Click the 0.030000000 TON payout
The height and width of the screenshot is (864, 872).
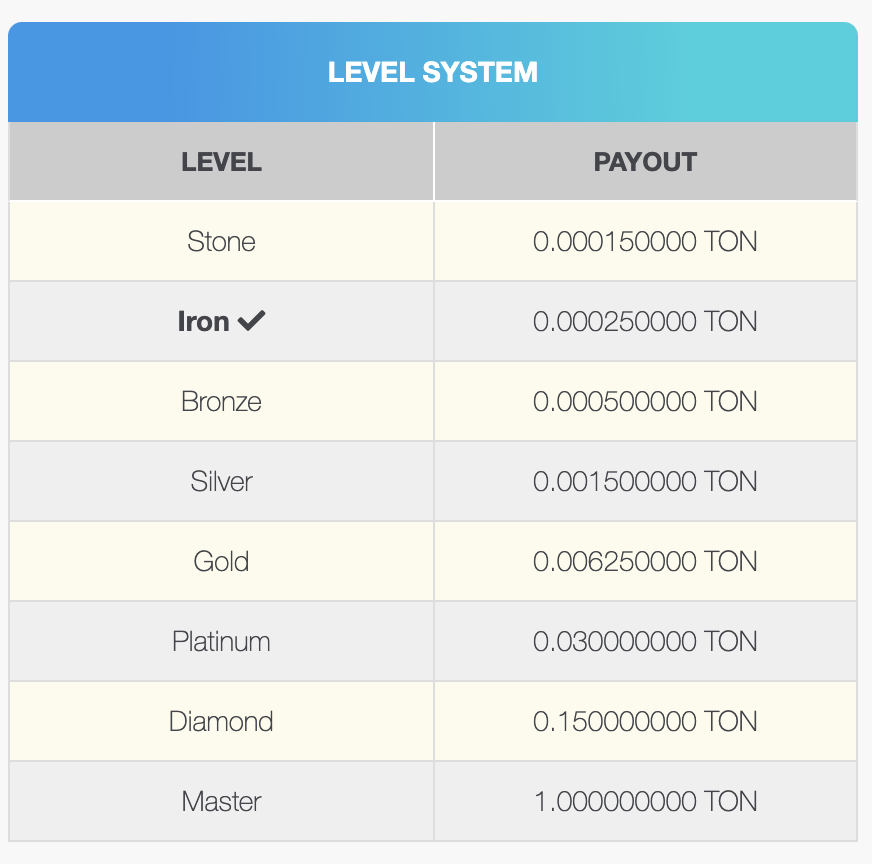pos(645,641)
